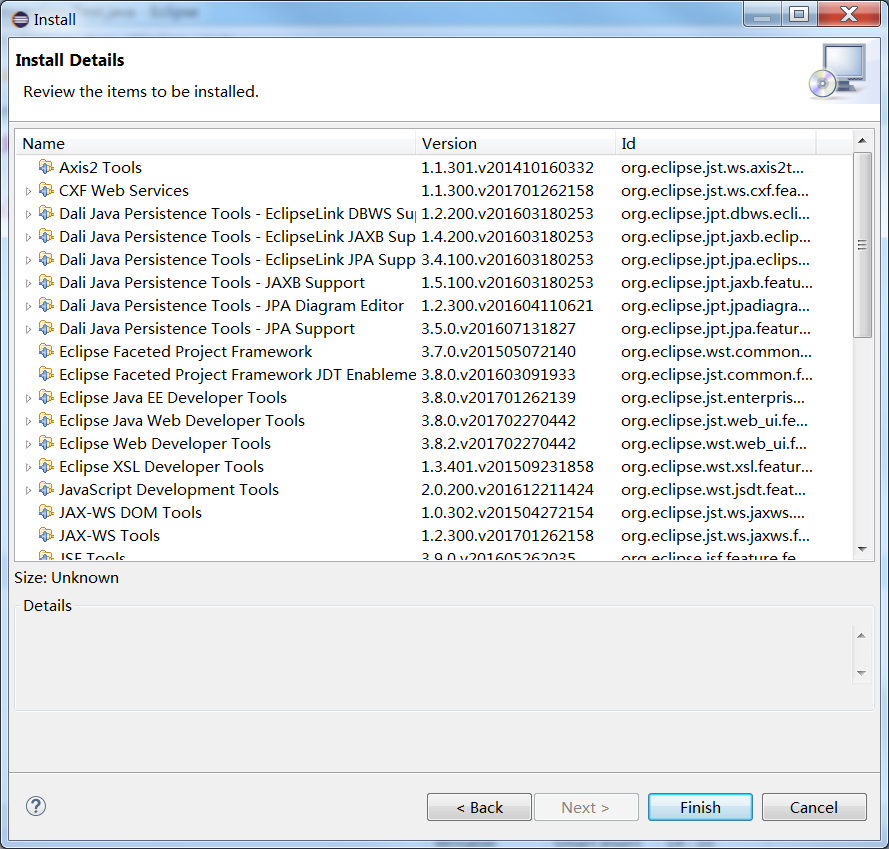Screen dimensions: 889x849
Task: Click version 3.8.2.v201702270442
Action: [x=498, y=443]
